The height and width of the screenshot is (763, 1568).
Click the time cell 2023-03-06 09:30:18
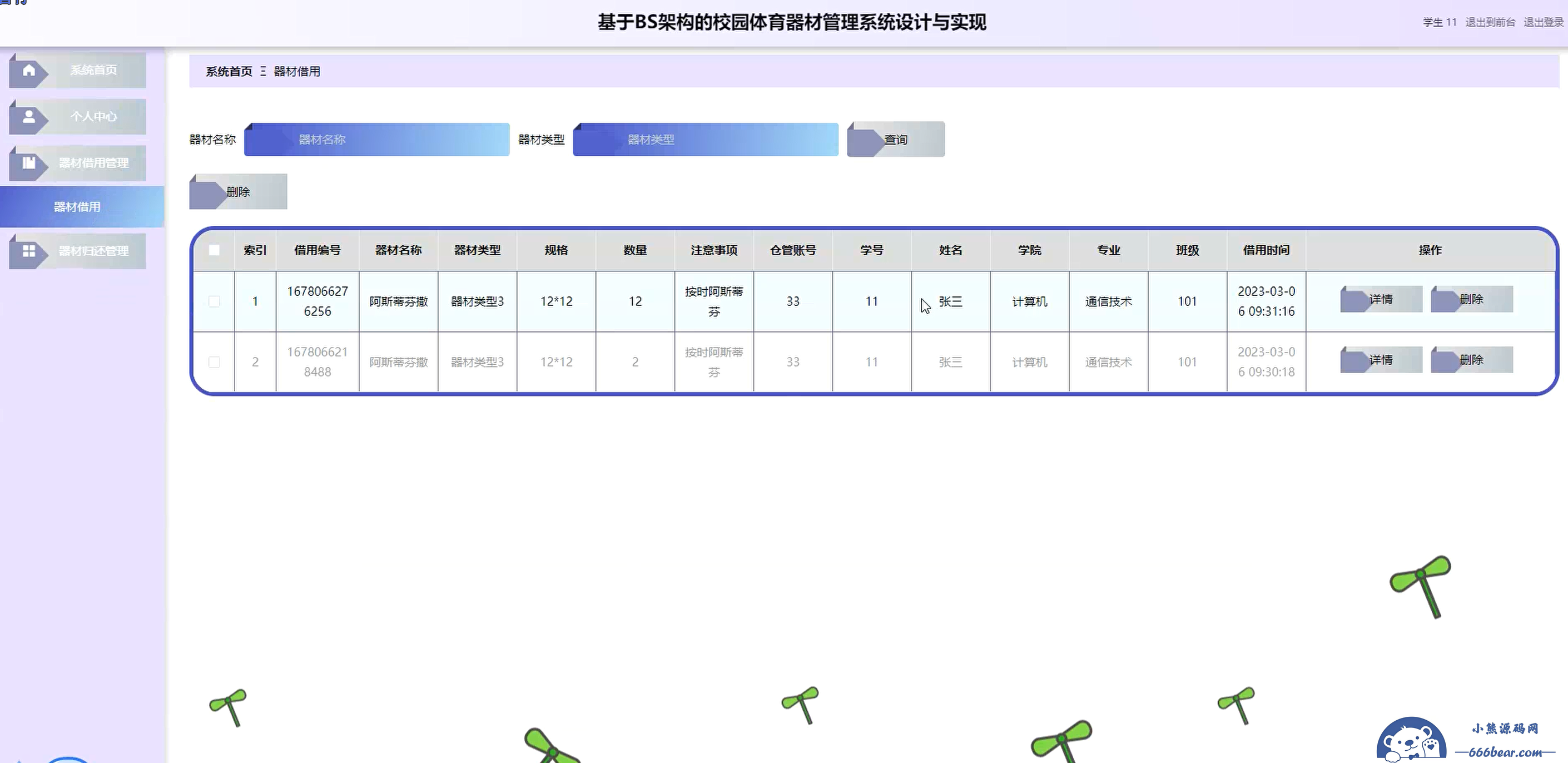coord(1267,363)
